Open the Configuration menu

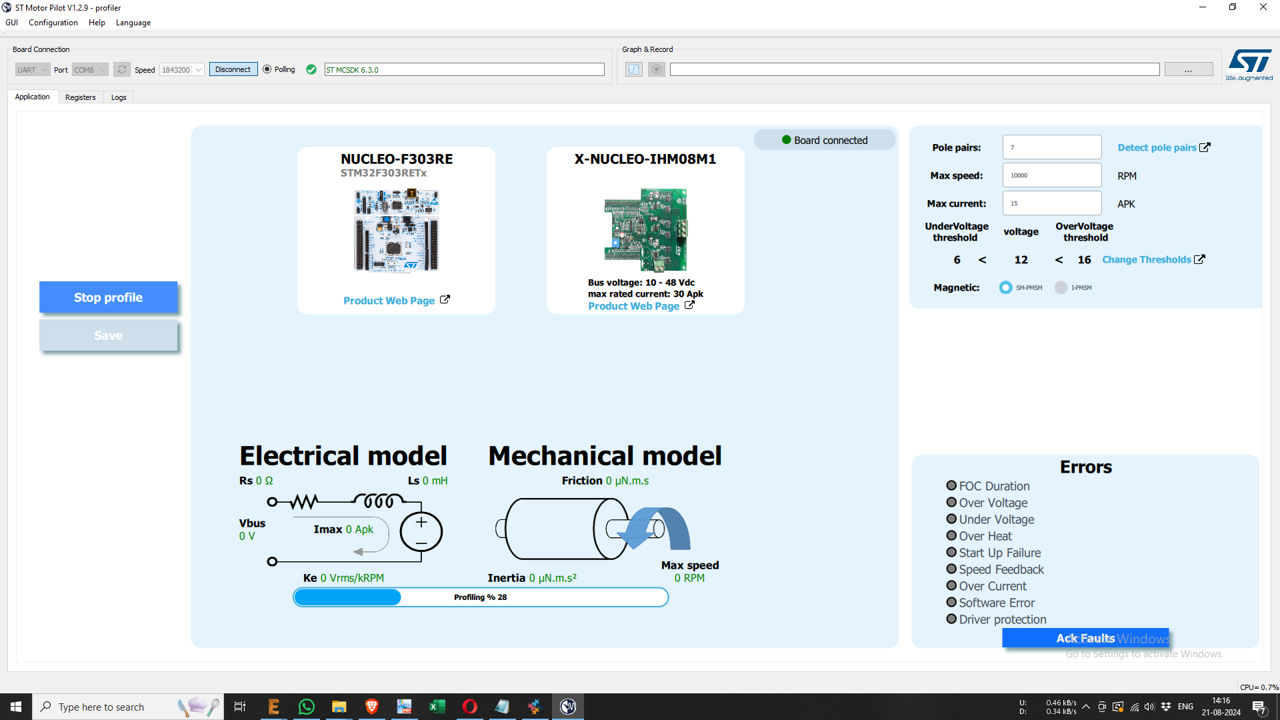click(53, 22)
